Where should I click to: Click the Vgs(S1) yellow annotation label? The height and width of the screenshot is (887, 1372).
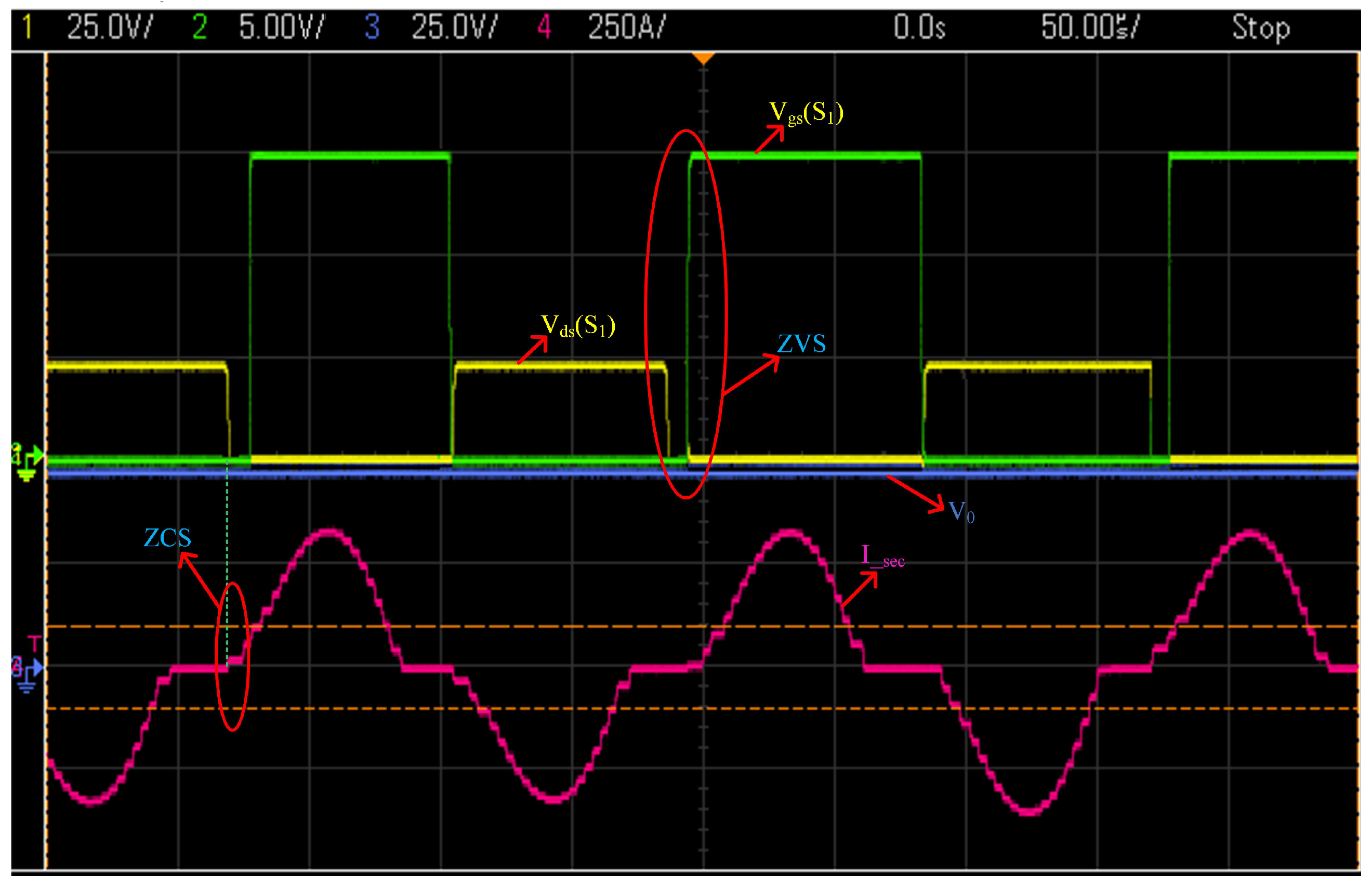click(807, 112)
